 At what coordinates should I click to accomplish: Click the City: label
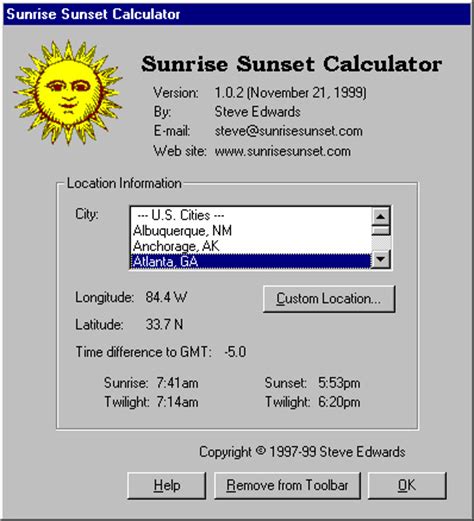coord(87,214)
